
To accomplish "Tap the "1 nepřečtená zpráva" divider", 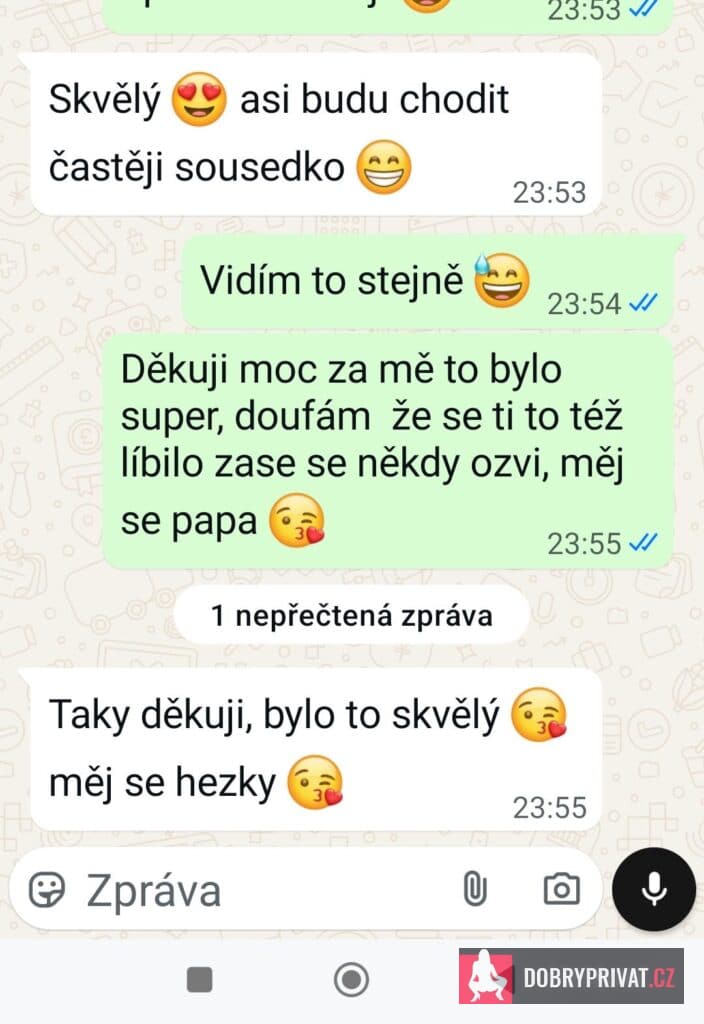I will click(x=351, y=615).
